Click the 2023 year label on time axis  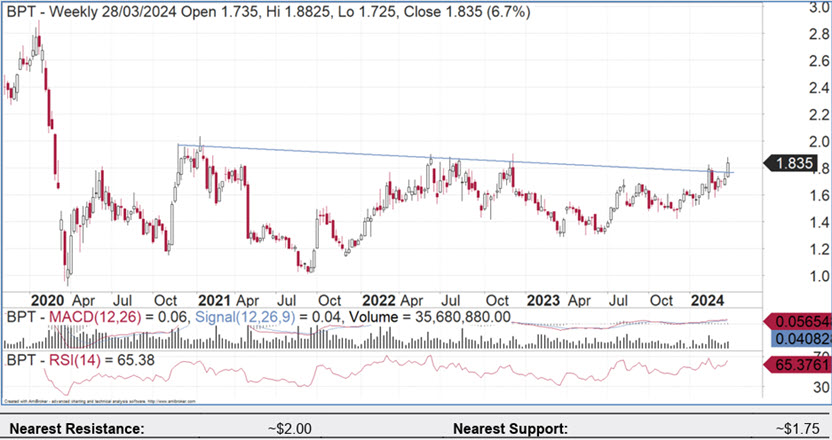tap(543, 300)
